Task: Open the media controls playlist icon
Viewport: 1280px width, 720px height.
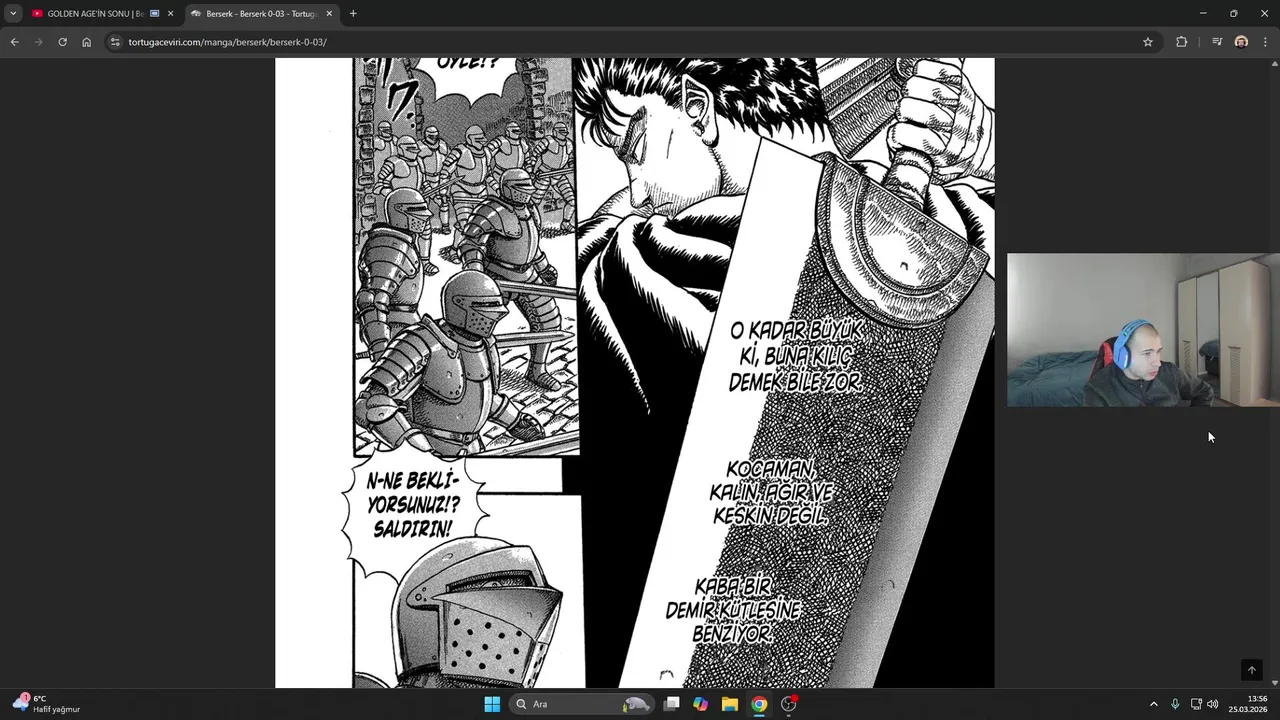Action: [1217, 42]
